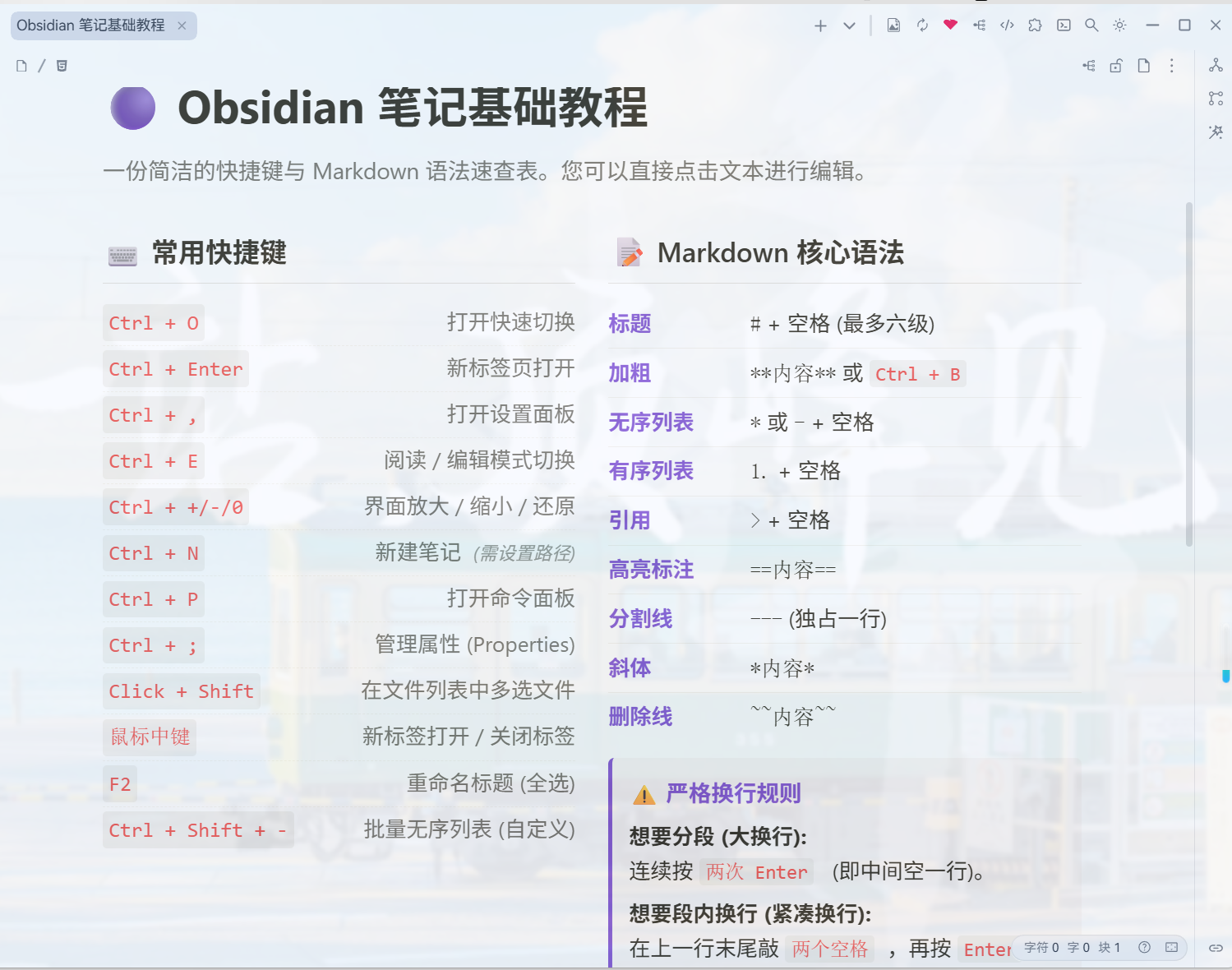This screenshot has height=970, width=1232.
Task: Click the document icon in the breadcrumb
Action: click(x=21, y=66)
